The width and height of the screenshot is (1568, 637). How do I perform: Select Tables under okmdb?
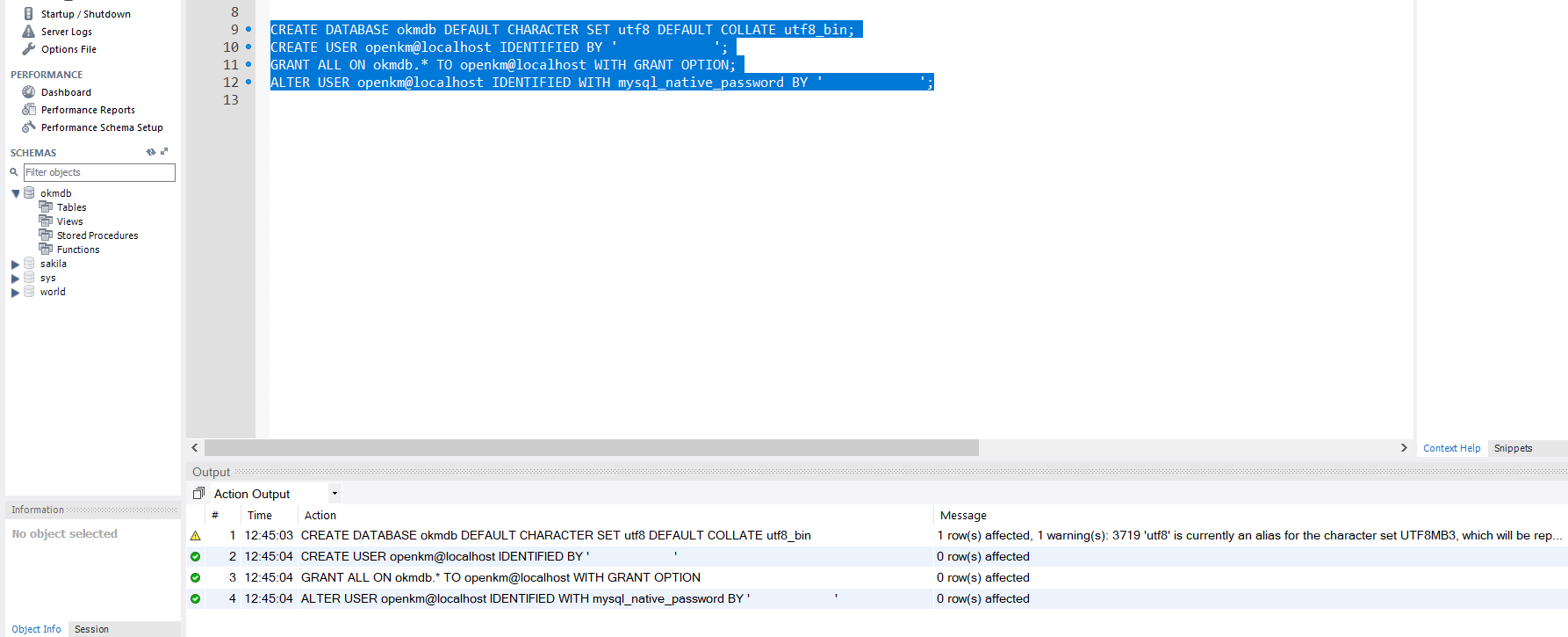tap(71, 207)
